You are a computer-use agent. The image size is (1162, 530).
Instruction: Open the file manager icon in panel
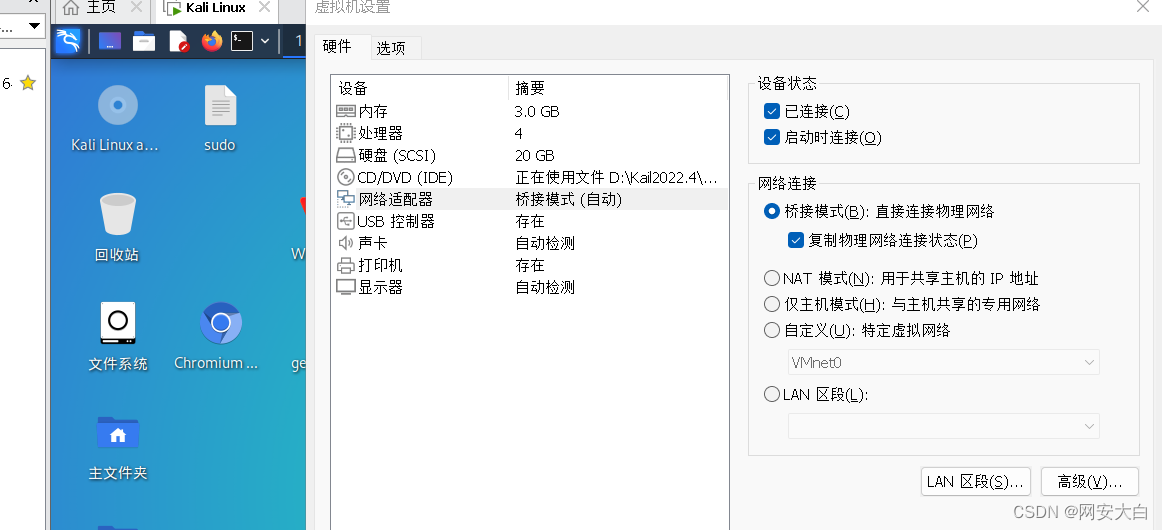[144, 41]
